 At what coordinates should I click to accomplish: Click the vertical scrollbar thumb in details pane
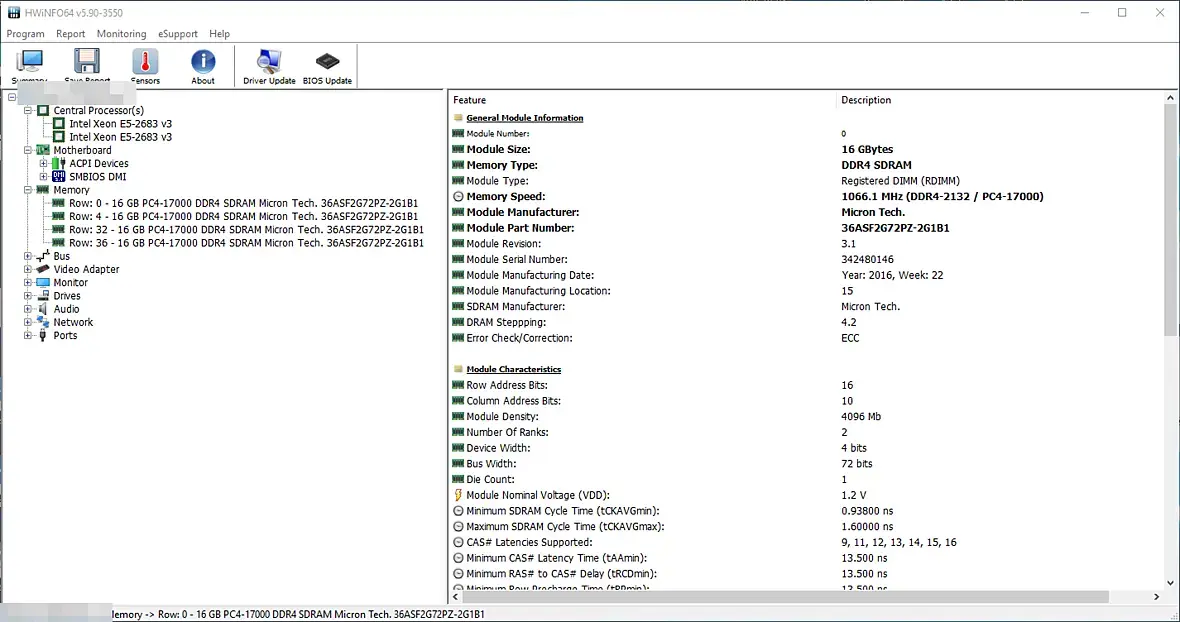coord(1170,220)
